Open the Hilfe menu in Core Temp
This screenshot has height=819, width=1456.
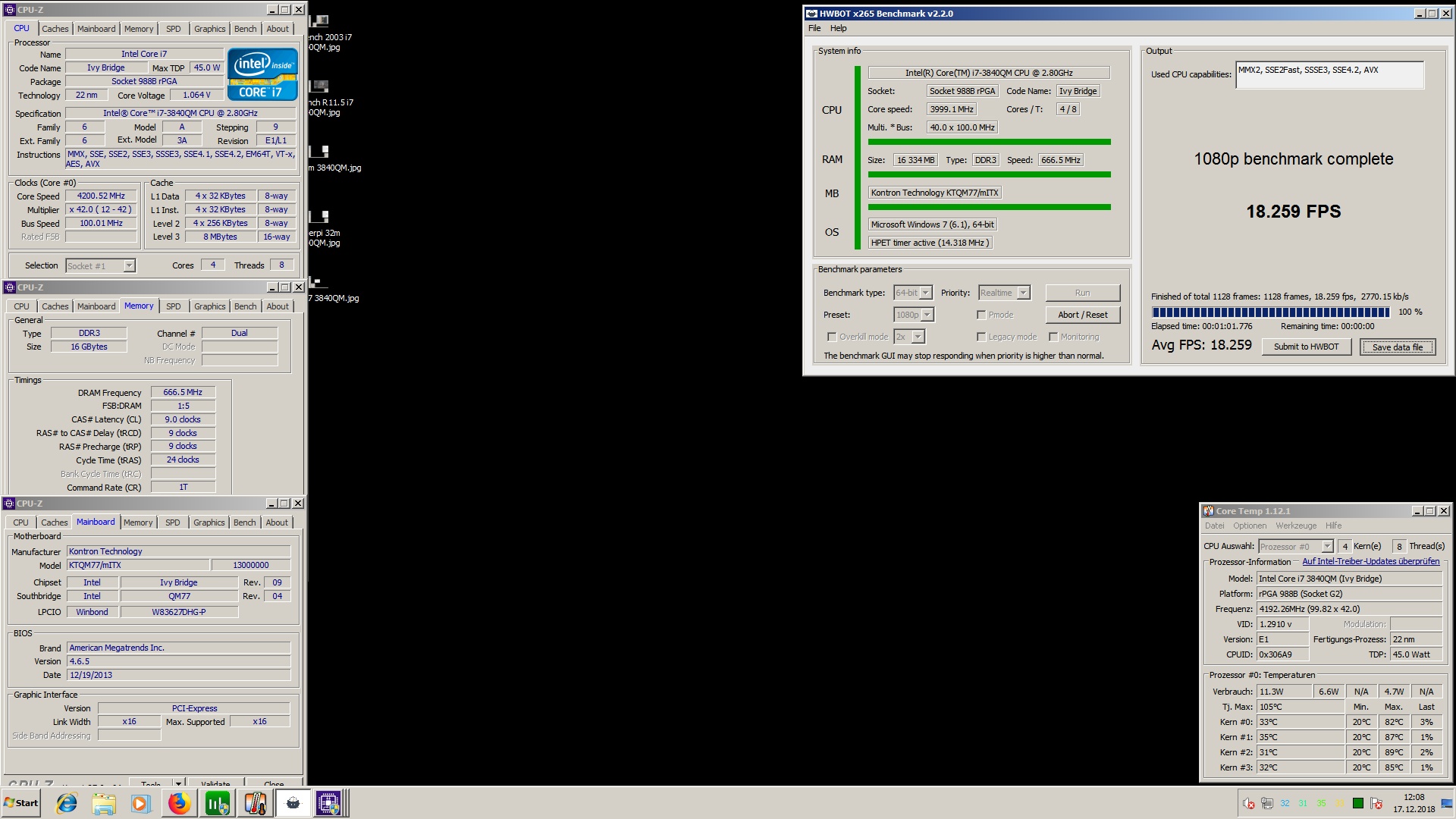[1333, 526]
